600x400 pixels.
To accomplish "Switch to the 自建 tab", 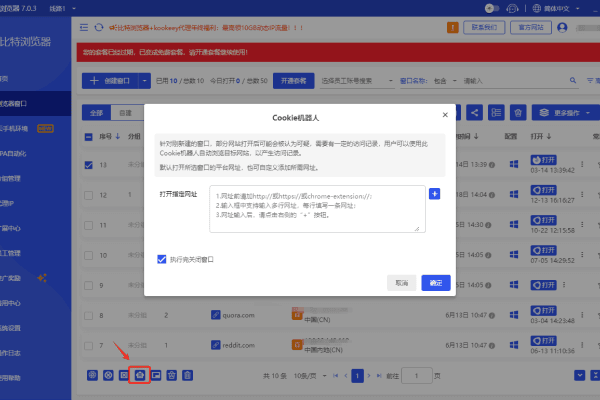I will (126, 113).
